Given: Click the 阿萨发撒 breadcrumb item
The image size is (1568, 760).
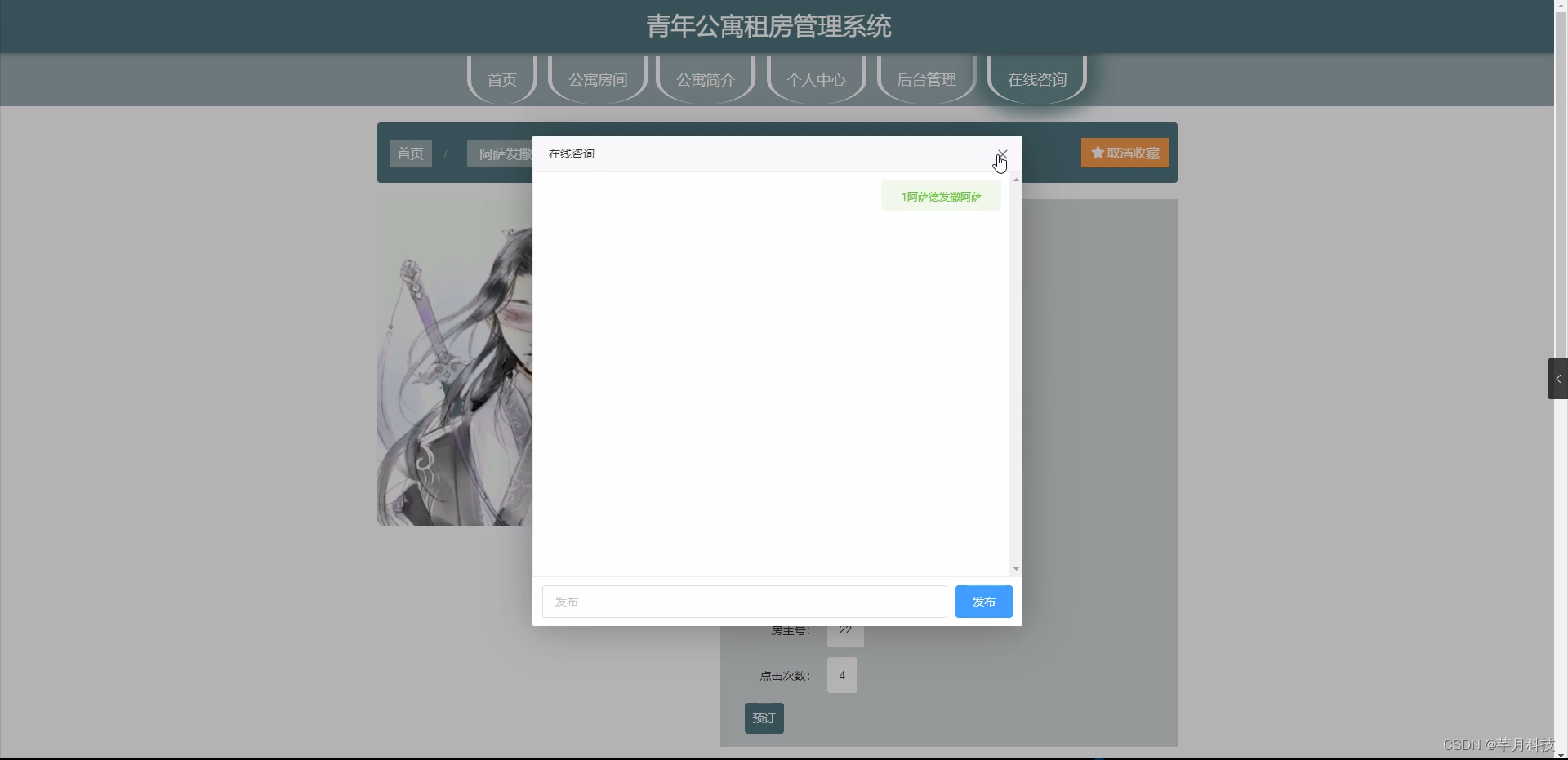Looking at the screenshot, I should 499,153.
